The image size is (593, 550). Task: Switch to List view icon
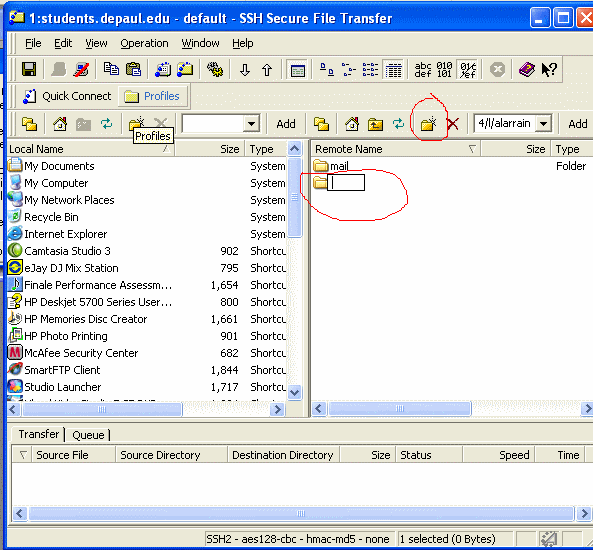click(x=370, y=70)
